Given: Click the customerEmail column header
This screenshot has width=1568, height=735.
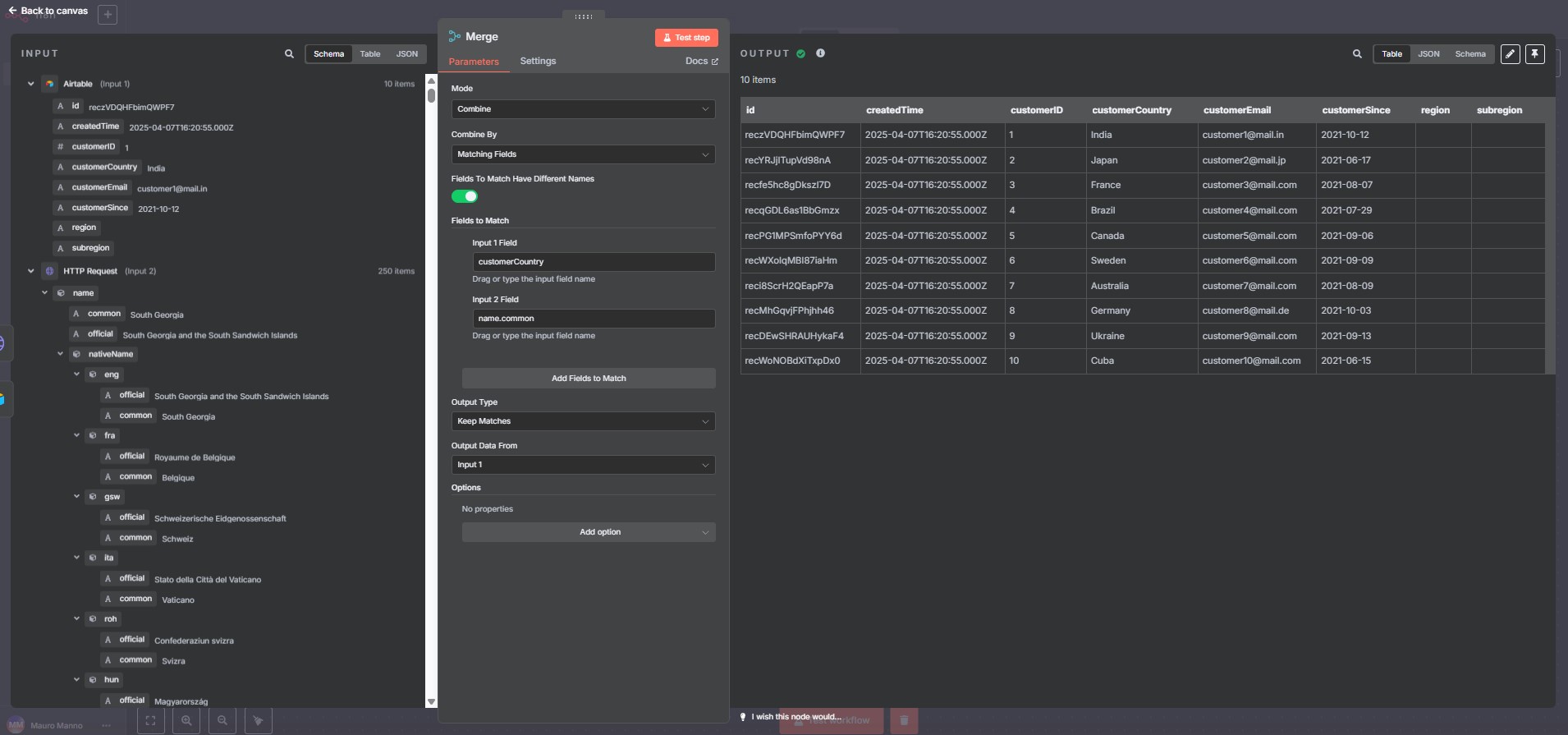Looking at the screenshot, I should [1236, 110].
